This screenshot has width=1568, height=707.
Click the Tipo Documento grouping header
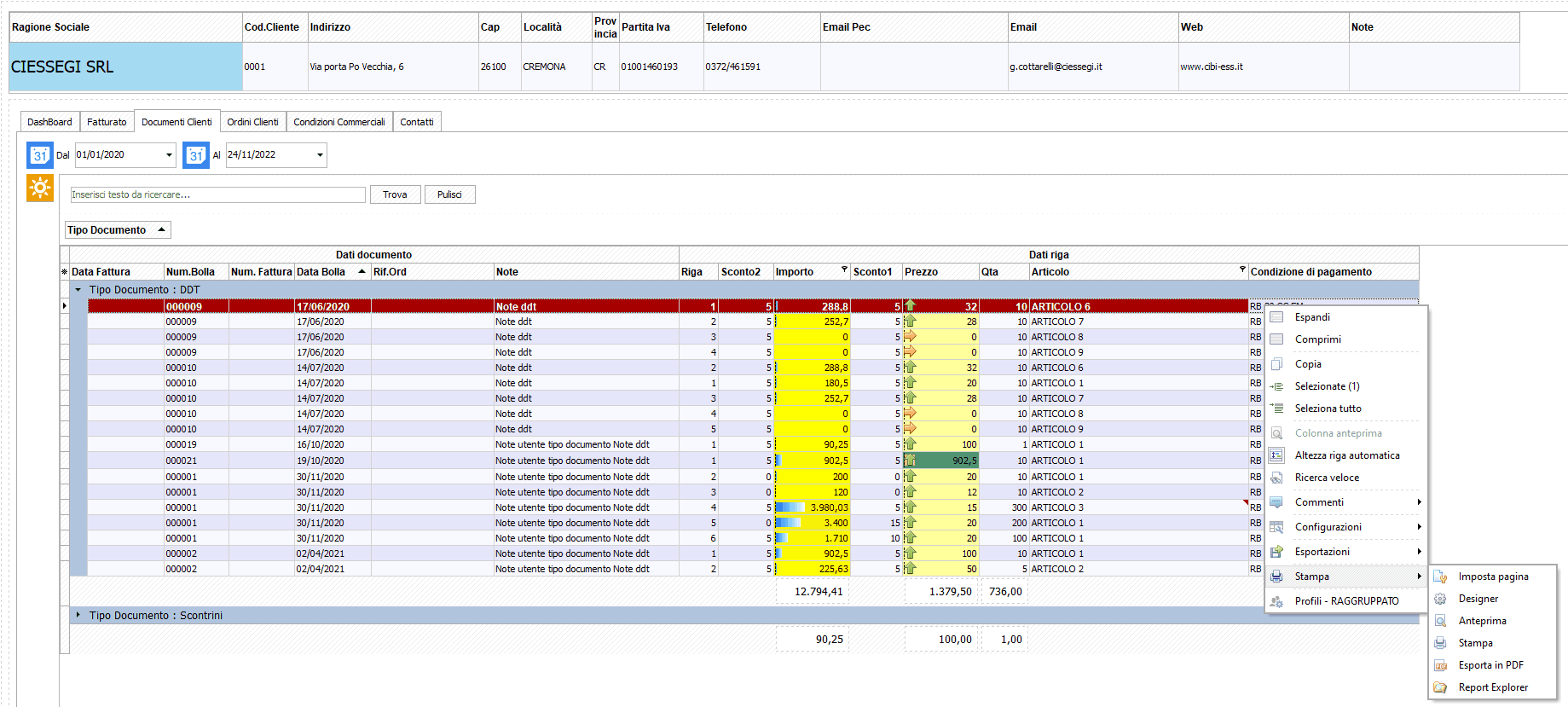pos(118,230)
